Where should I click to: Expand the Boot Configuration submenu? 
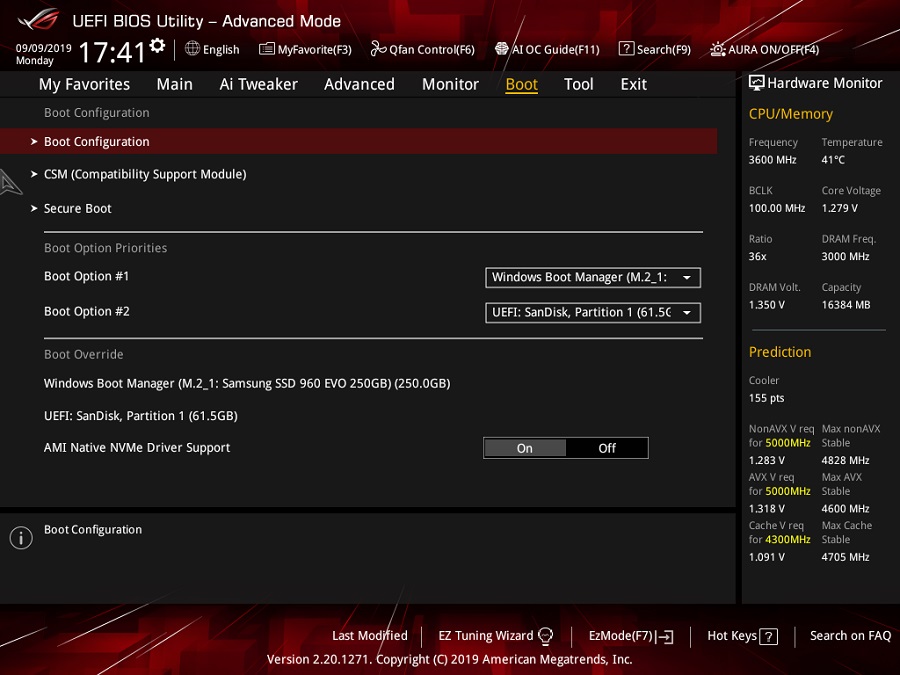pyautogui.click(x=359, y=141)
